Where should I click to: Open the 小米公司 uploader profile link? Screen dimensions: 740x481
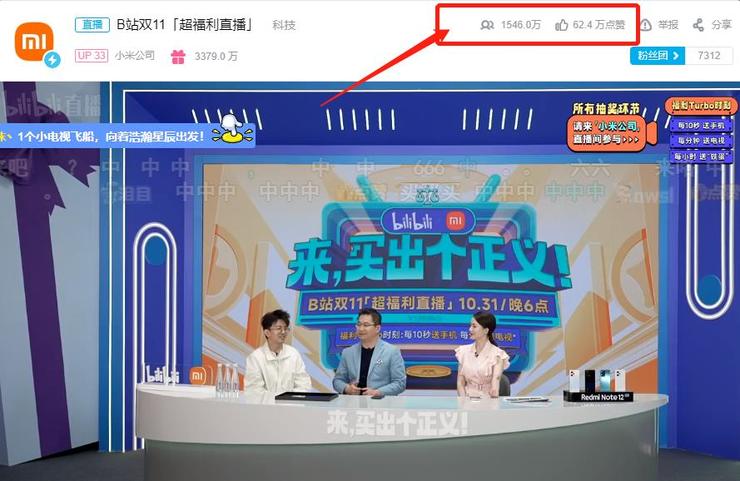[135, 56]
